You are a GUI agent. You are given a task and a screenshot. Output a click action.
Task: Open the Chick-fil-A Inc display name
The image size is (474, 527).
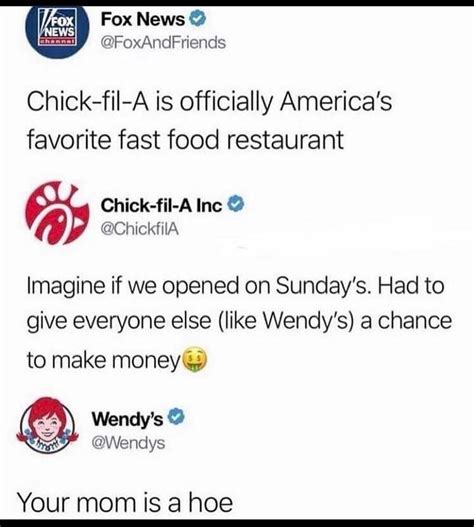click(x=161, y=205)
